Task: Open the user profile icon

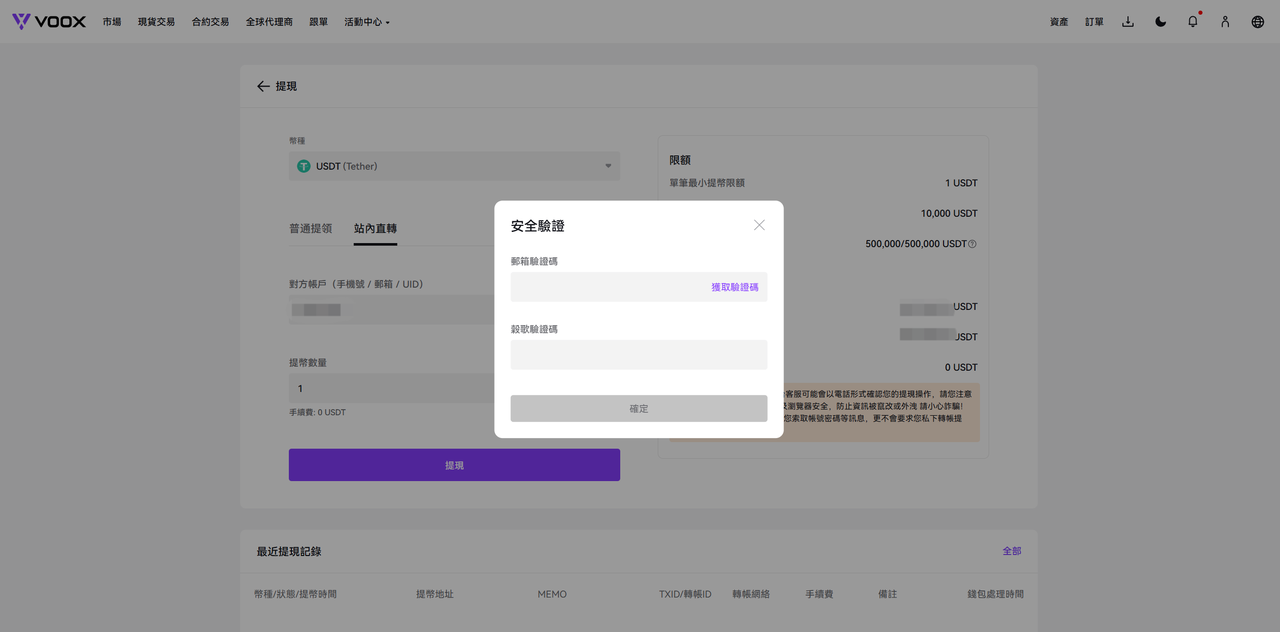Action: coord(1225,21)
